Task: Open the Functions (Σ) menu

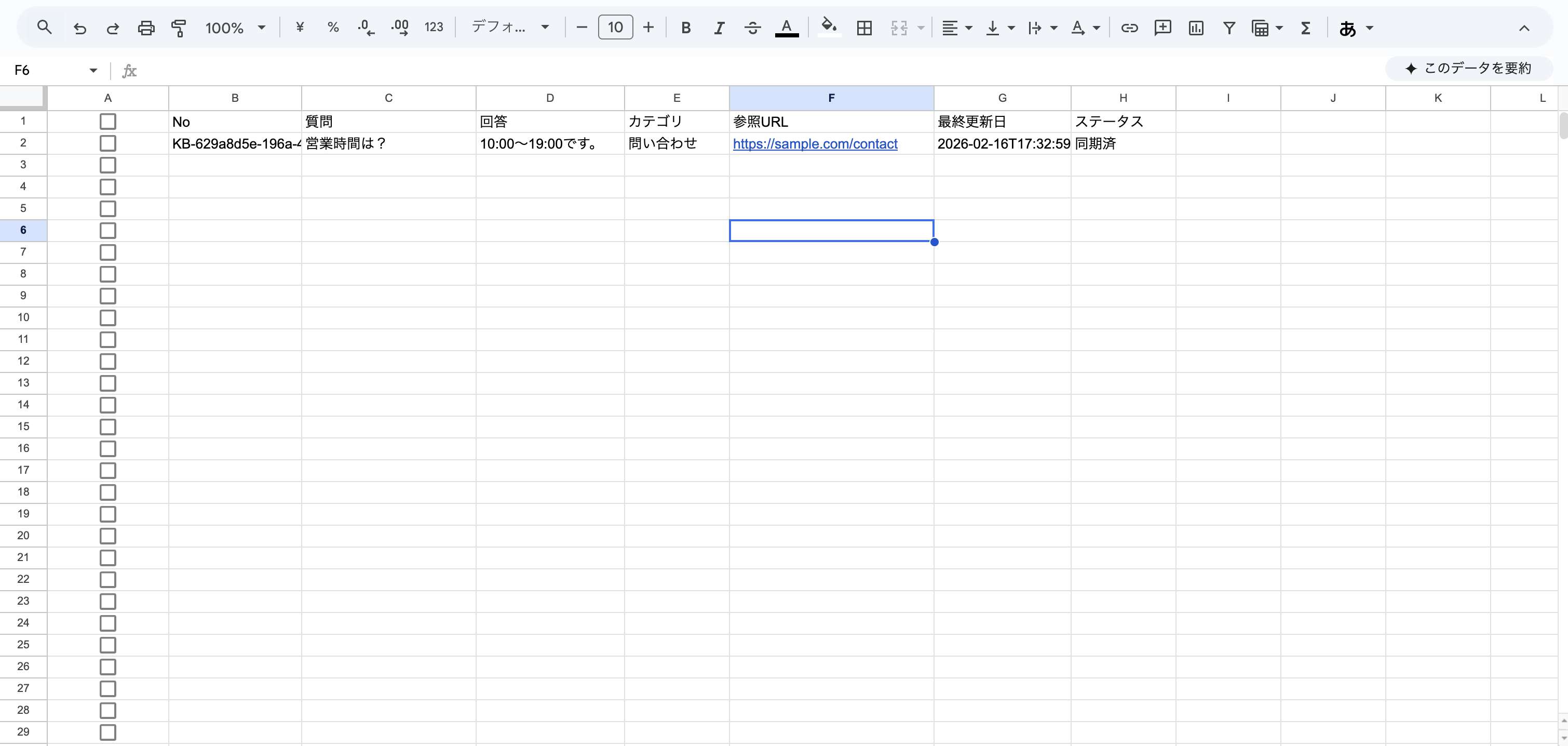Action: click(1306, 28)
